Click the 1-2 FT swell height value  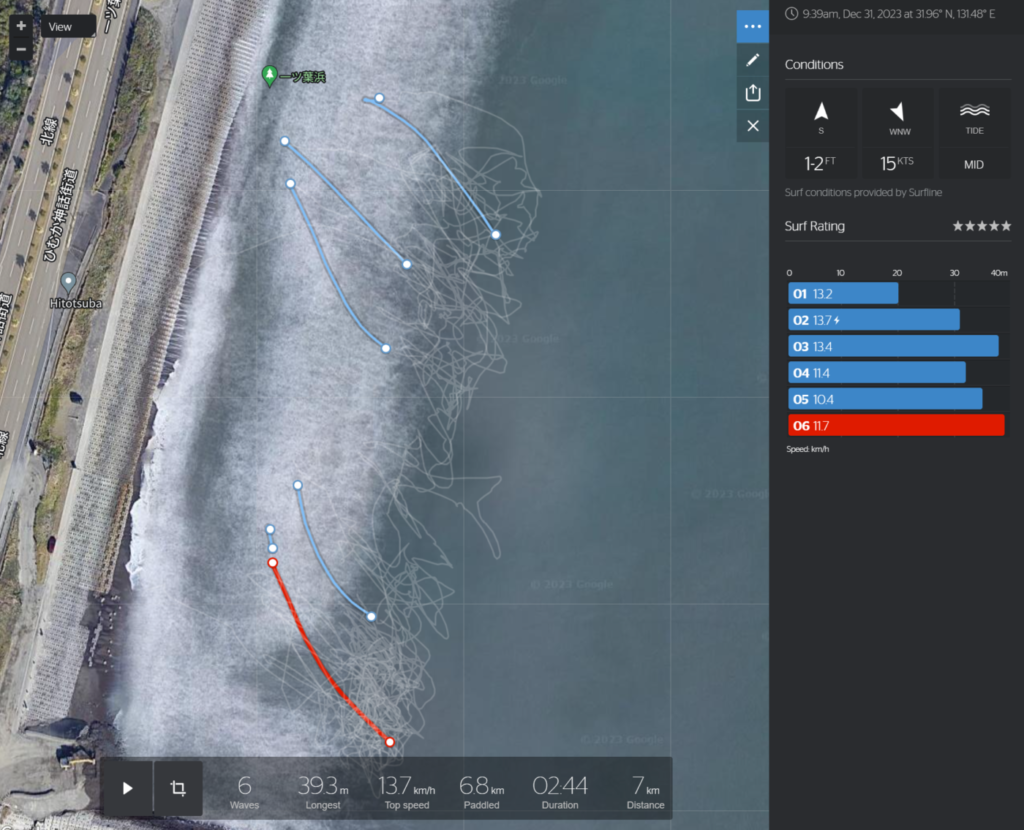(820, 163)
